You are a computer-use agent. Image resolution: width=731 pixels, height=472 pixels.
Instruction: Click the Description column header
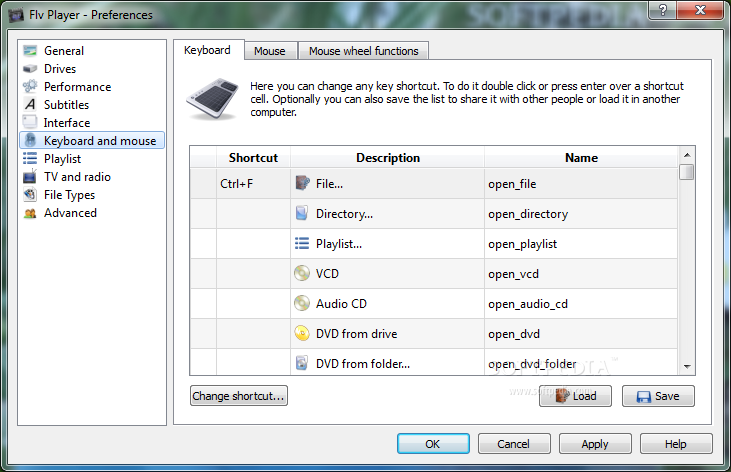coord(388,158)
